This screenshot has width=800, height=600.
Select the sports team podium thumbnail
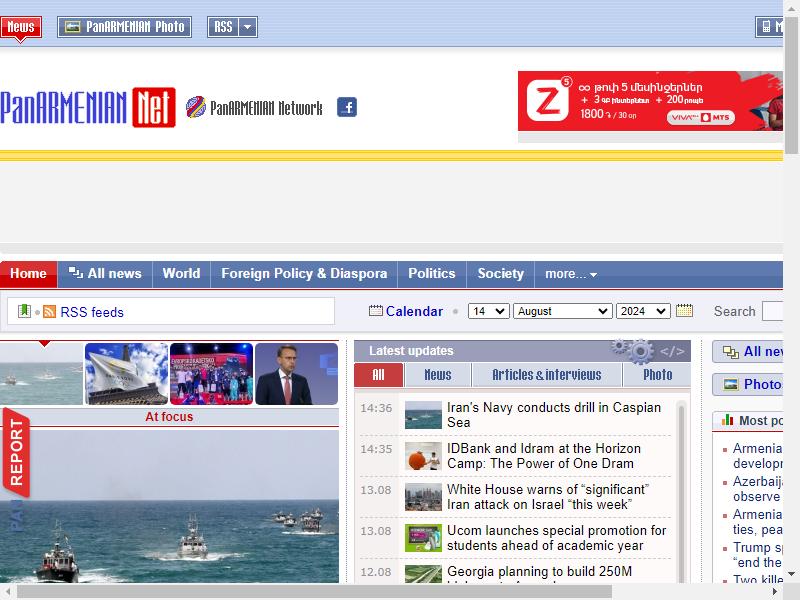[211, 374]
